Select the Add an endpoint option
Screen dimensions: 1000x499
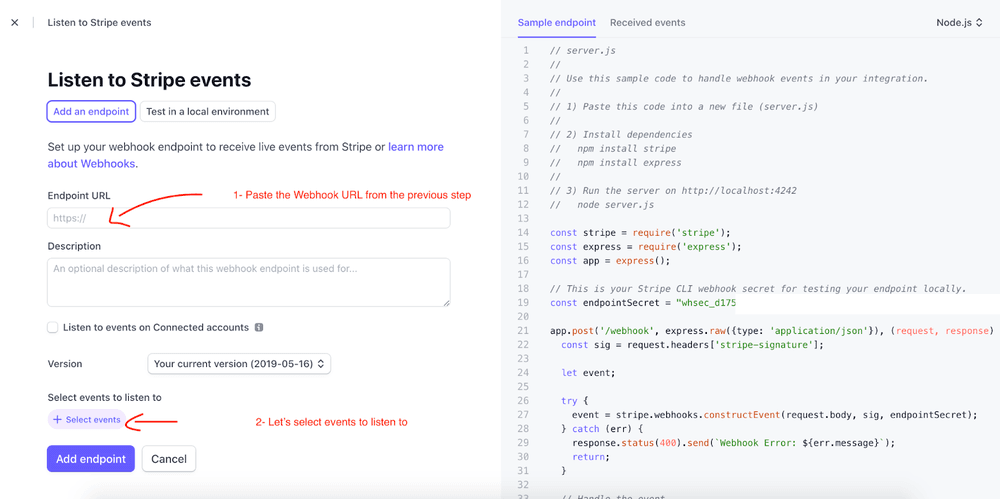pos(91,111)
